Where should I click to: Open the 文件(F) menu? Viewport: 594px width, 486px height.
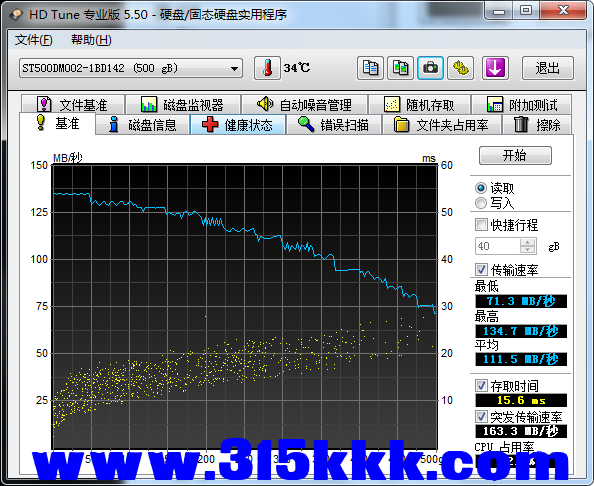[33, 40]
